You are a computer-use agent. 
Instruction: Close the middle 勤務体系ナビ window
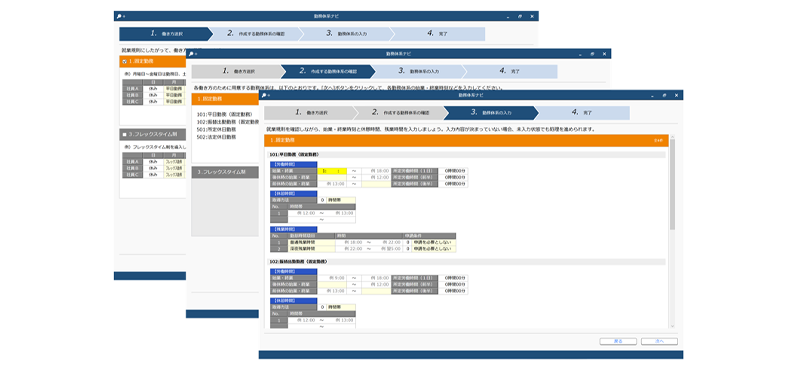coord(604,54)
